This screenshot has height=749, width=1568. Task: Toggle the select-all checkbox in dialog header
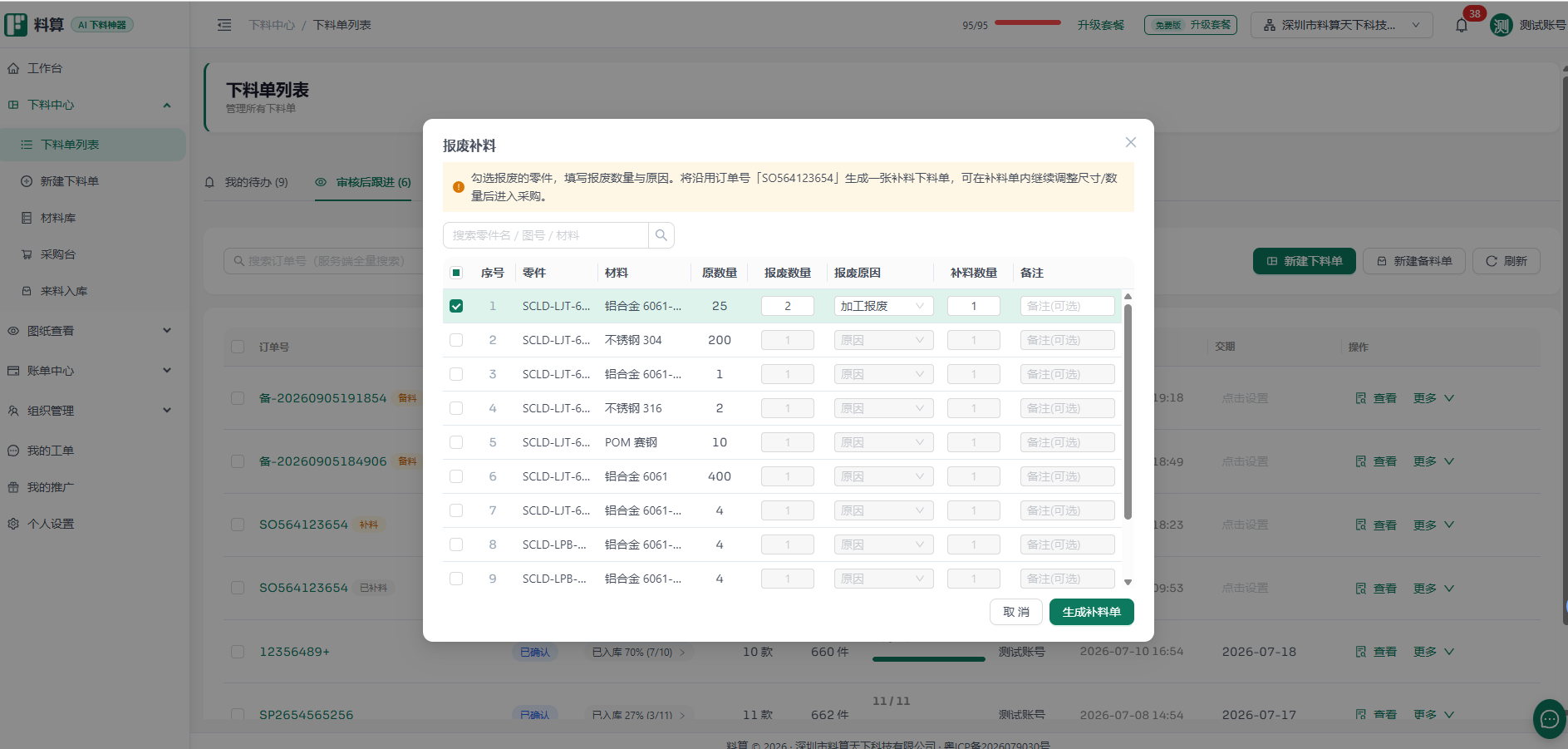[x=456, y=273]
